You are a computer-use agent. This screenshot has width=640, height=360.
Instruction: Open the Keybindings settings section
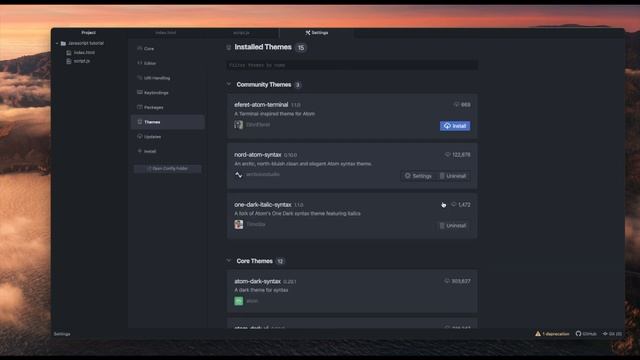(x=167, y=93)
